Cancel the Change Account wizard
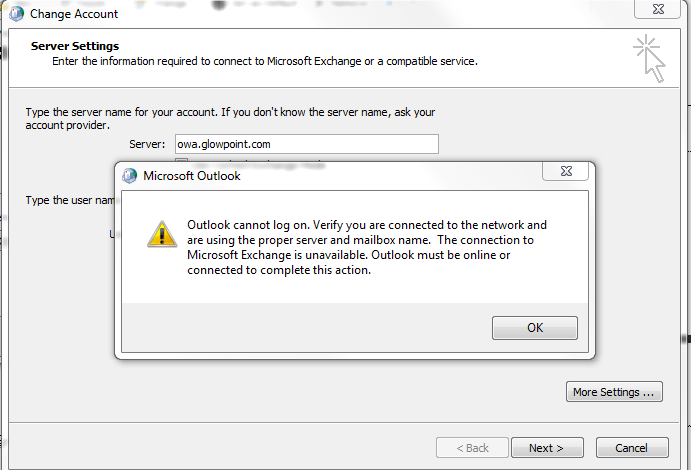This screenshot has height=470, width=691. [x=631, y=448]
